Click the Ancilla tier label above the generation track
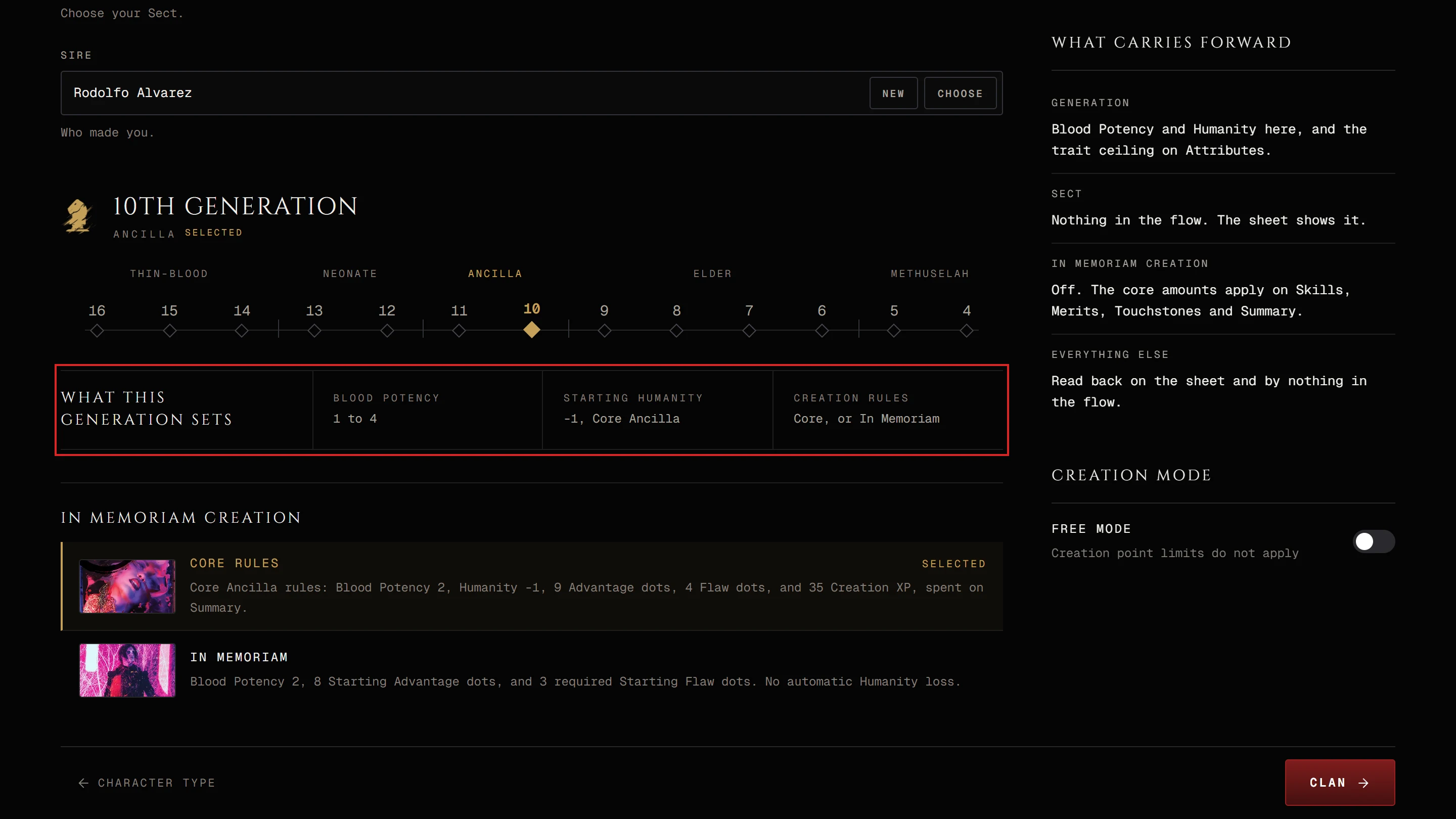This screenshot has width=1456, height=819. tap(495, 274)
